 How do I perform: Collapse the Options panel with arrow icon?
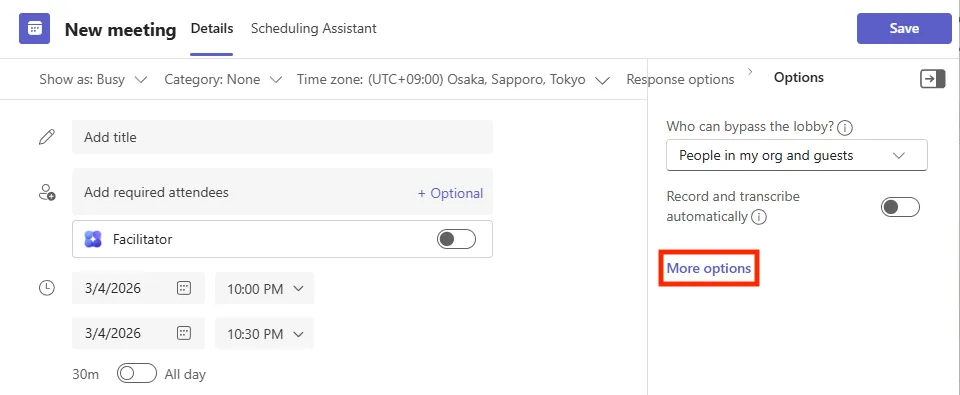(x=932, y=78)
